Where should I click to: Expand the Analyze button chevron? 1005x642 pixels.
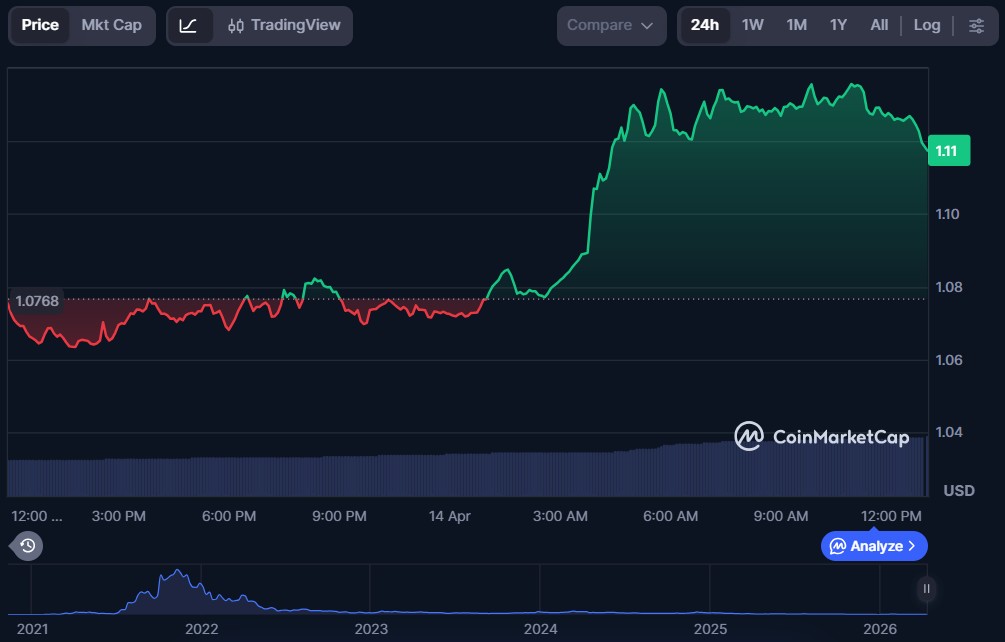point(911,546)
